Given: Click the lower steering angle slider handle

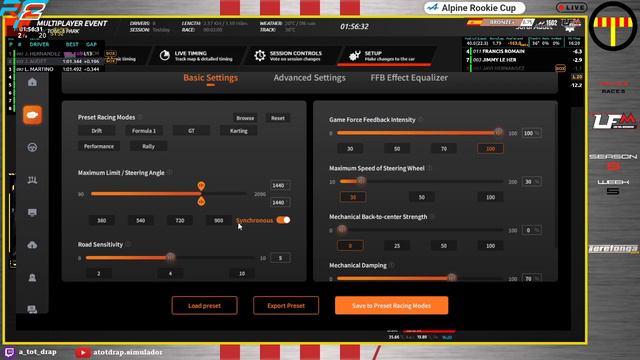Looking at the screenshot, I should point(201,201).
